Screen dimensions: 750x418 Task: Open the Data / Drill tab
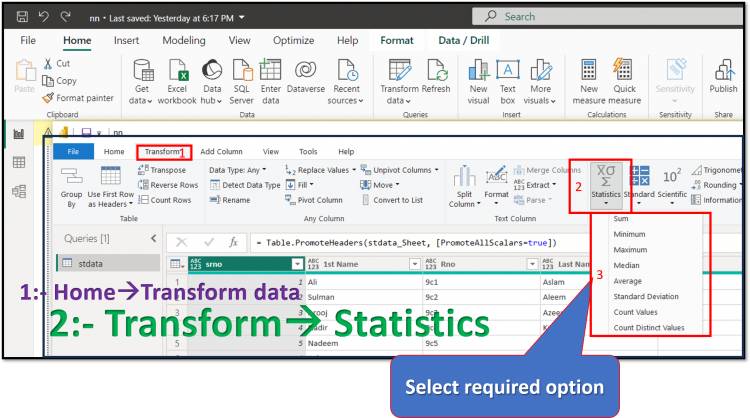tap(463, 41)
